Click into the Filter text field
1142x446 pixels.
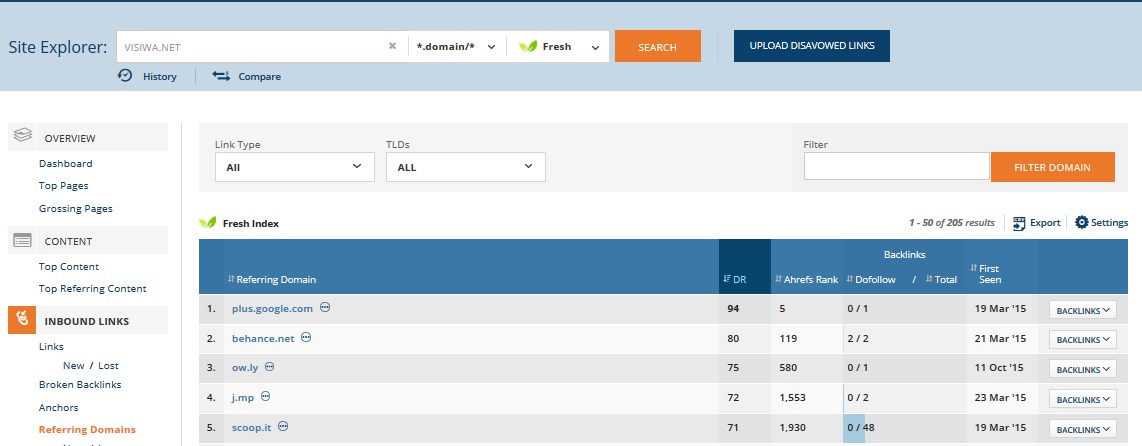pyautogui.click(x=896, y=167)
